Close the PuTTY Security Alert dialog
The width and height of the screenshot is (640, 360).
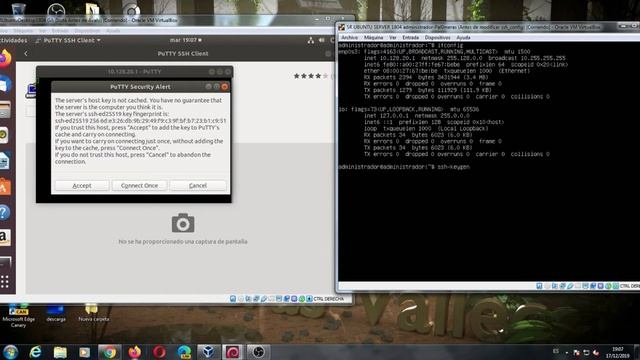tap(224, 87)
